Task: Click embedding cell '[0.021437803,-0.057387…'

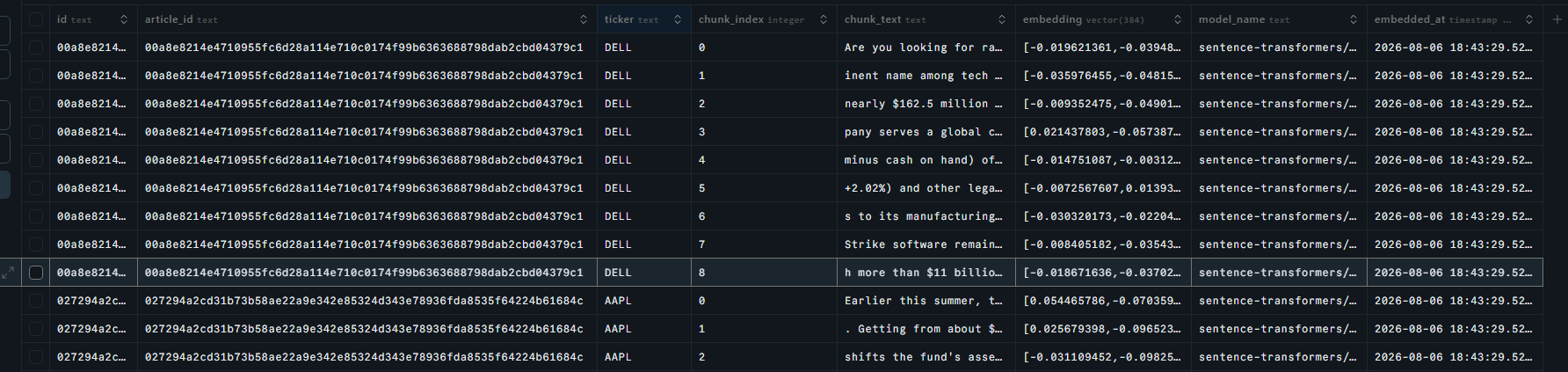Action: coord(1103,132)
